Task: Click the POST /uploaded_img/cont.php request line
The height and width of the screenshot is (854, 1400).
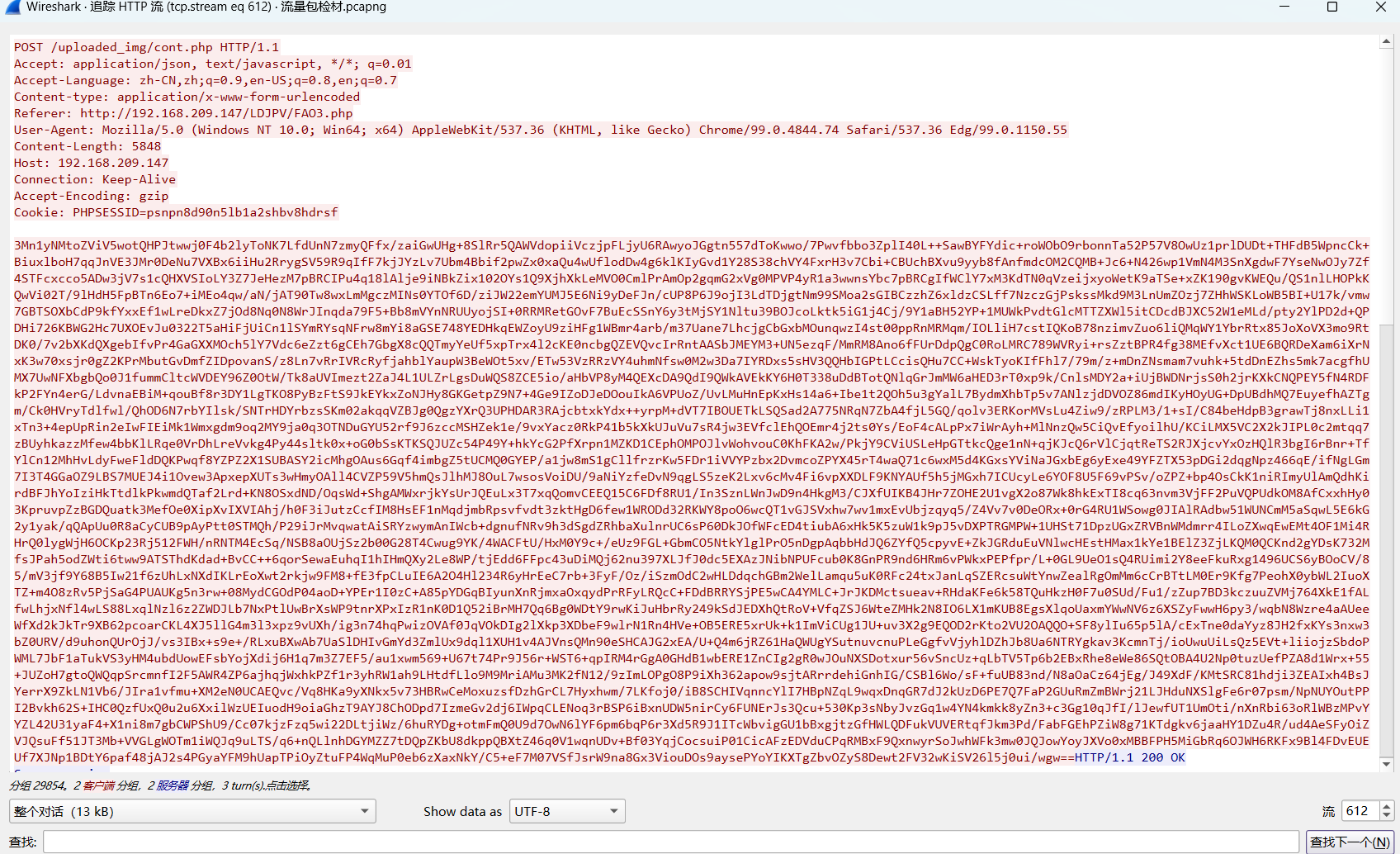Action: (x=146, y=47)
